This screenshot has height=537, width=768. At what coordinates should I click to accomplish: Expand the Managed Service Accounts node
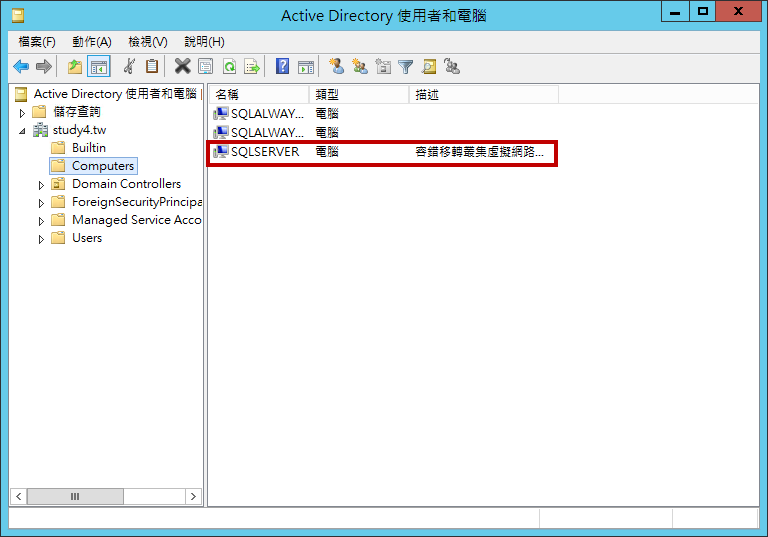[x=41, y=221]
